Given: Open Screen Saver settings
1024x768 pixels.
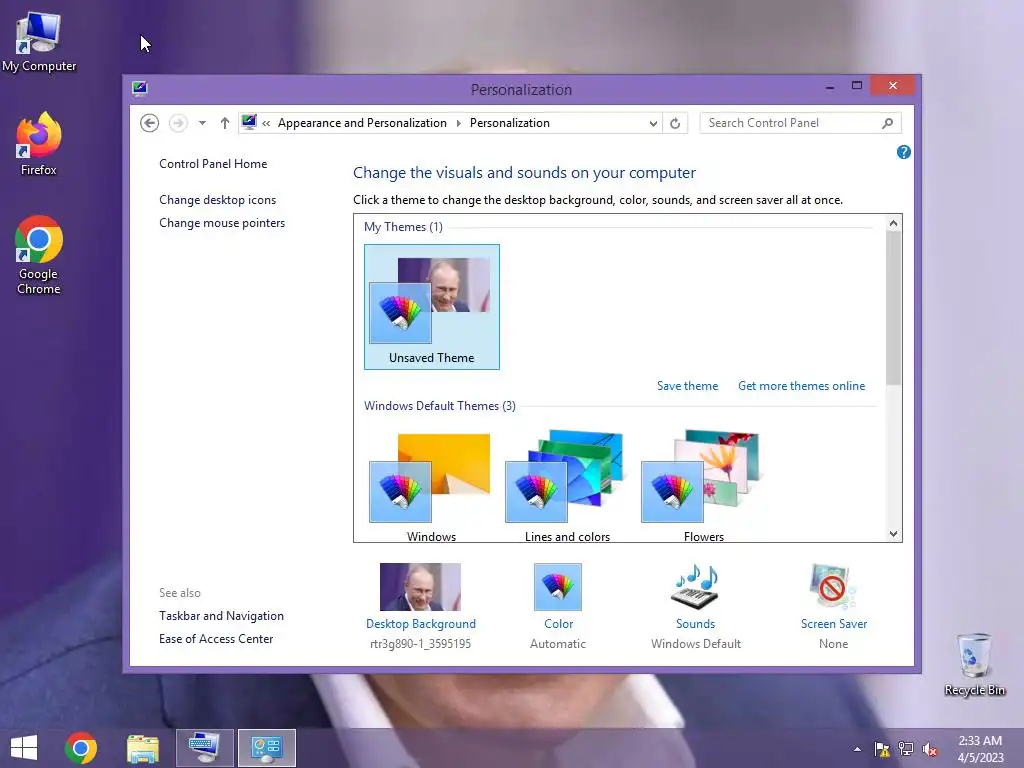Looking at the screenshot, I should coord(833,606).
